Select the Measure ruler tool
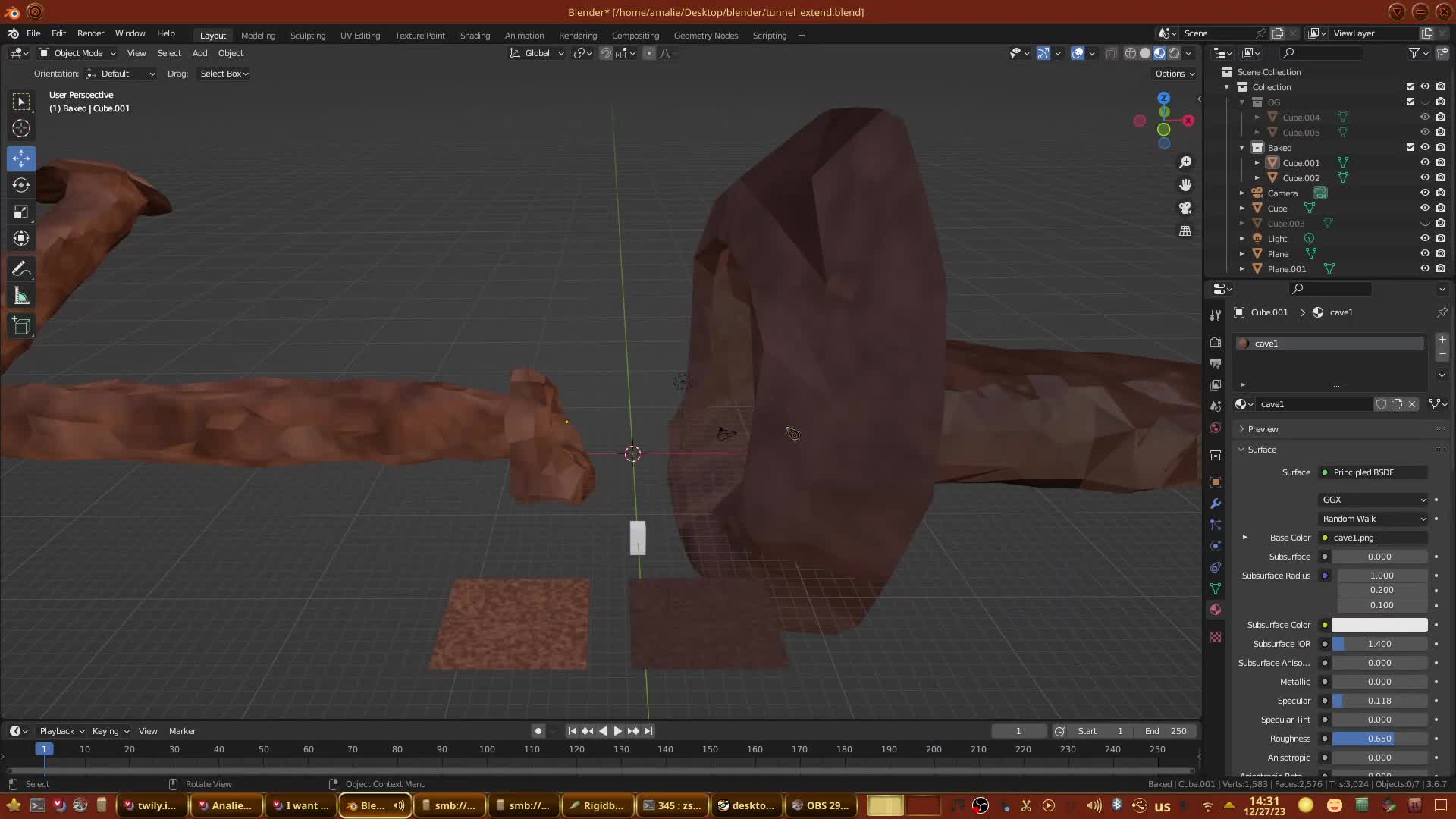 pyautogui.click(x=21, y=297)
